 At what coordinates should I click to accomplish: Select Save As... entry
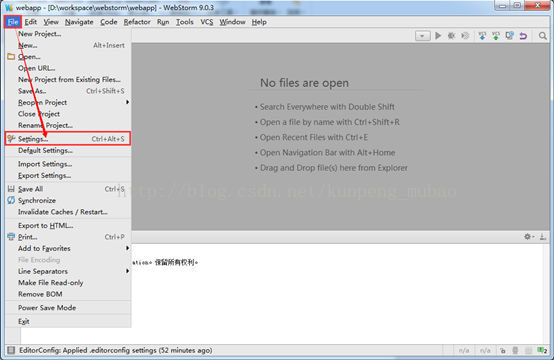pos(68,91)
